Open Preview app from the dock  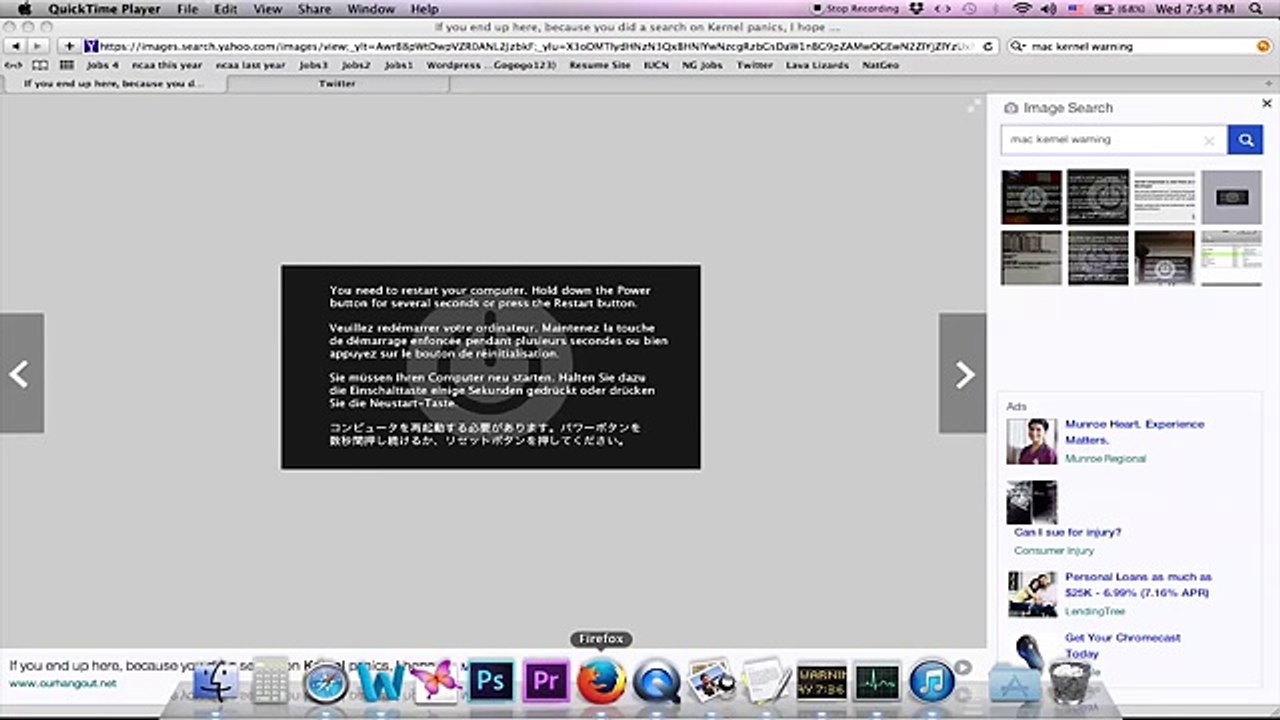[712, 682]
